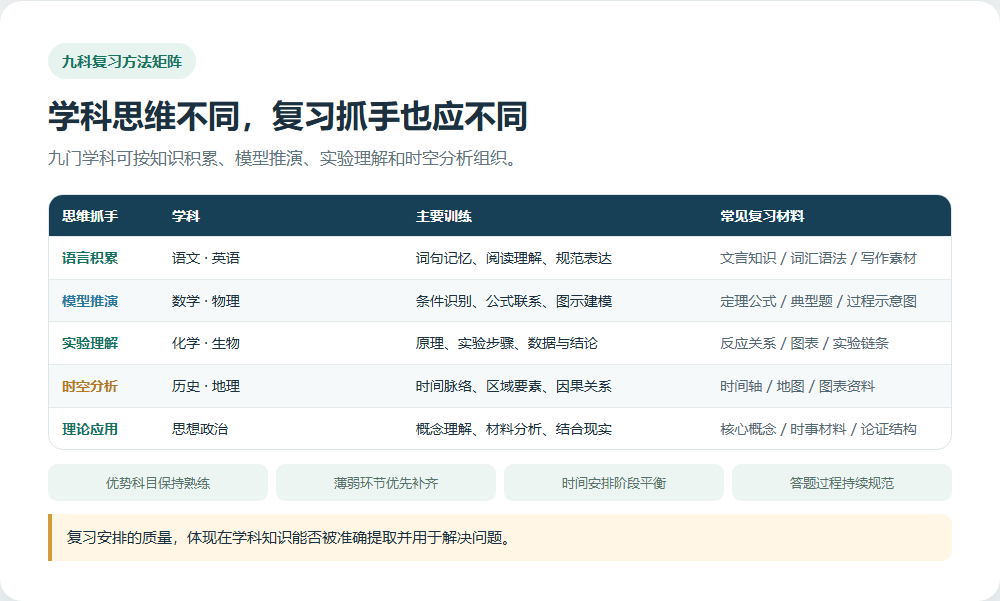Click the 时间脉络、区域要素、因果关系 cell

click(514, 386)
